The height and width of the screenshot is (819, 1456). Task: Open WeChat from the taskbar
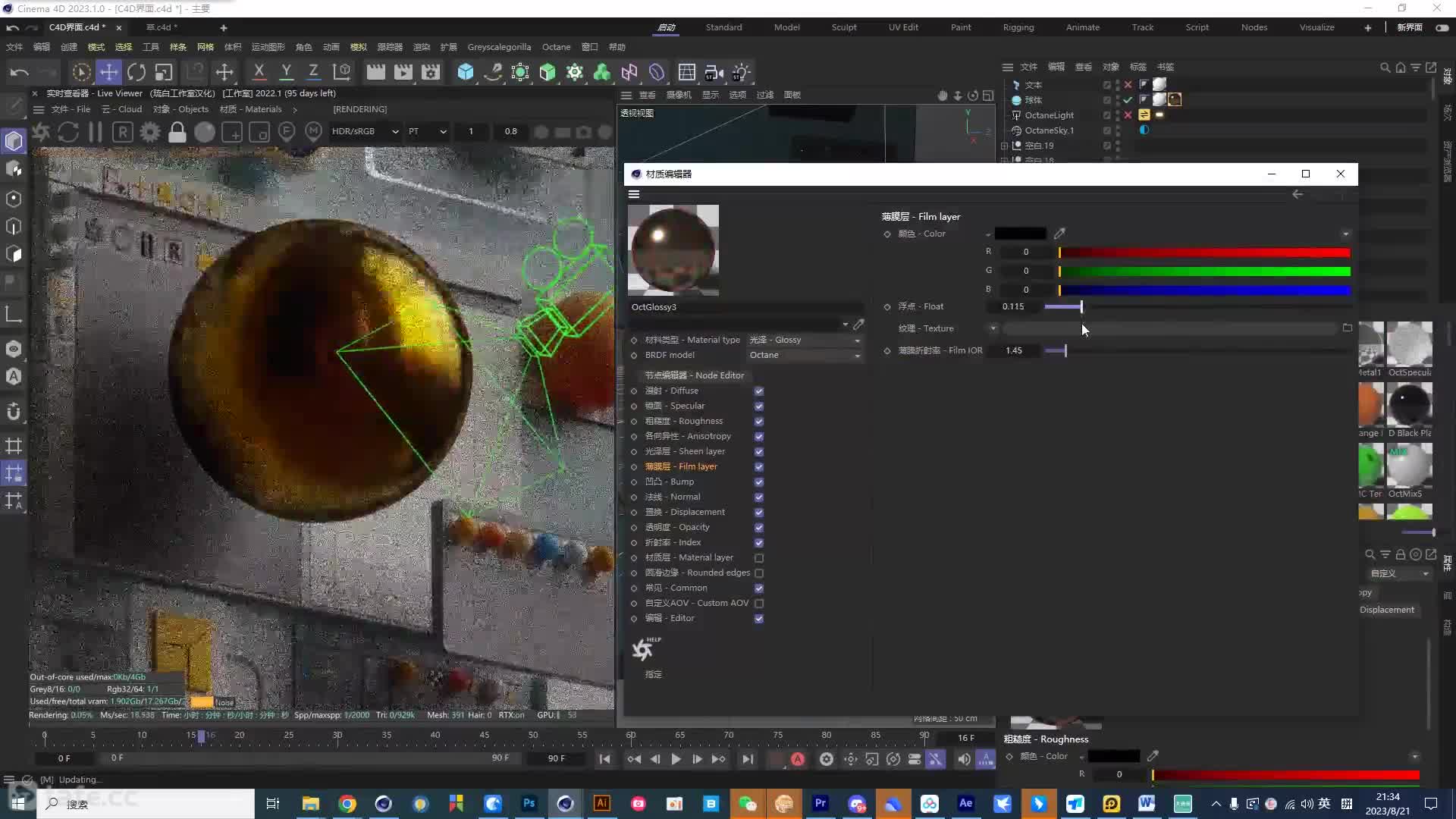747,804
